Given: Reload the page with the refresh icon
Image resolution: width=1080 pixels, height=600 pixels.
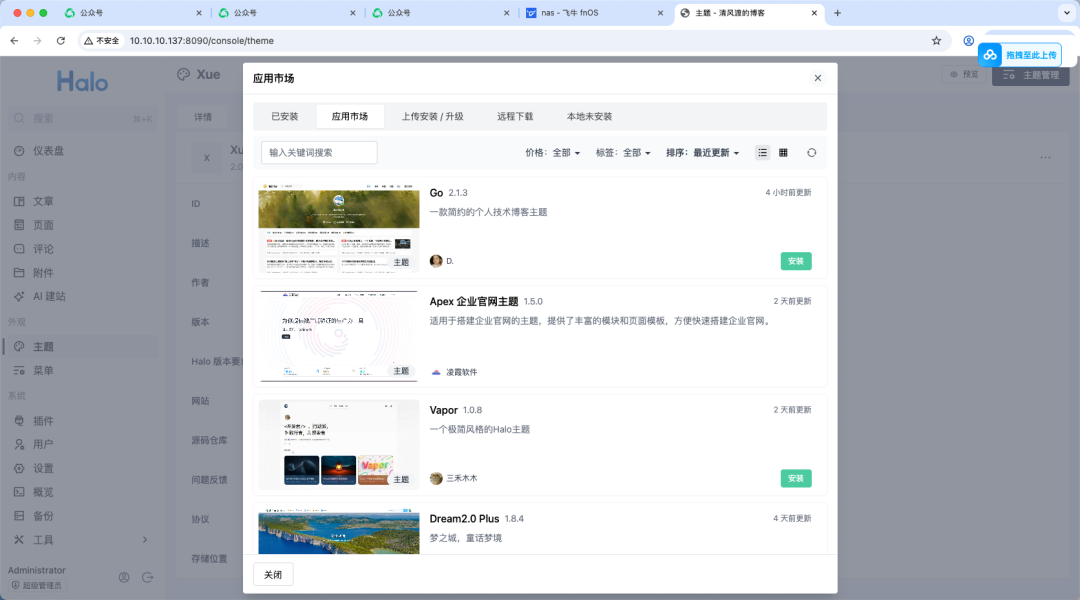Looking at the screenshot, I should tap(61, 41).
